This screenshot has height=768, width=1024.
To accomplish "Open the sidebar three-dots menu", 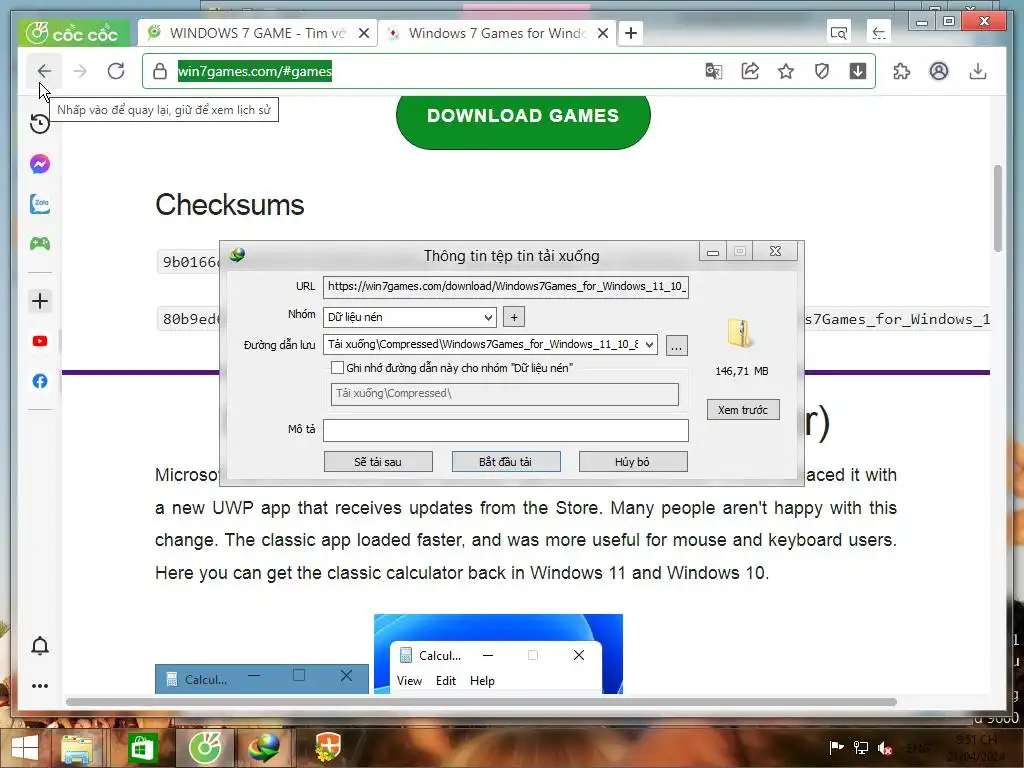I will [40, 686].
